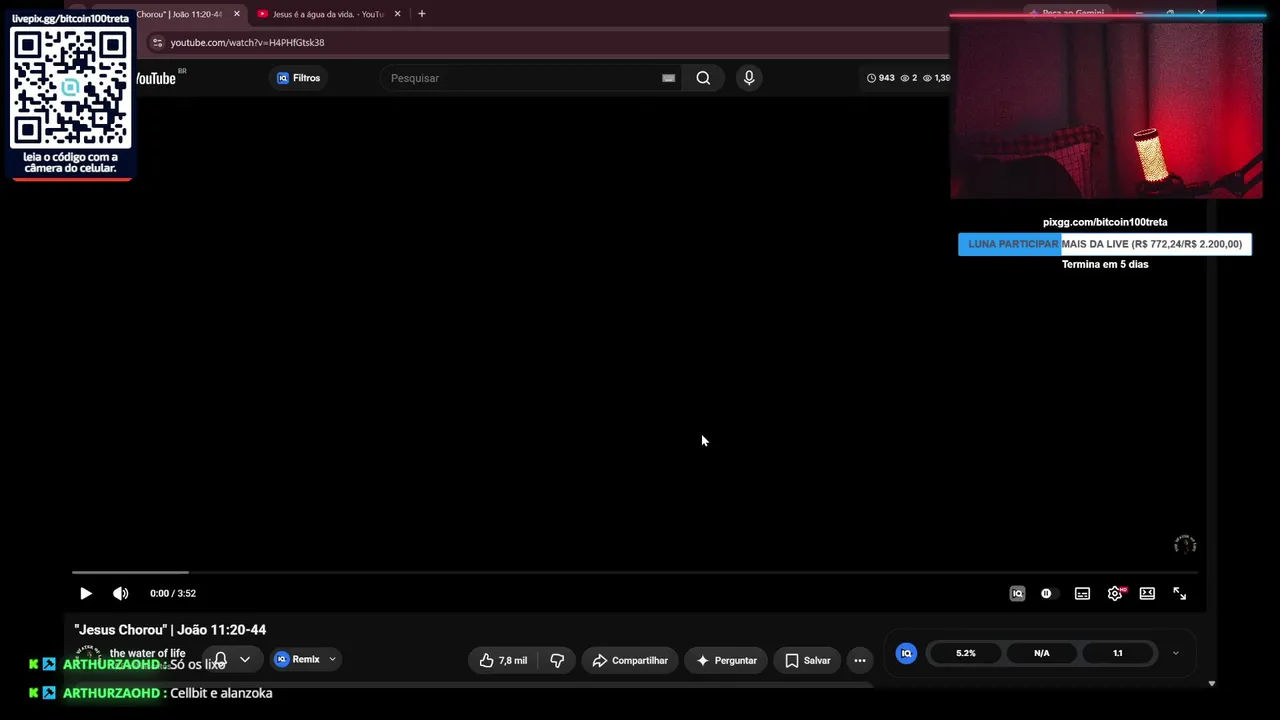Open the on-screen keyboard icon in search

(668, 78)
